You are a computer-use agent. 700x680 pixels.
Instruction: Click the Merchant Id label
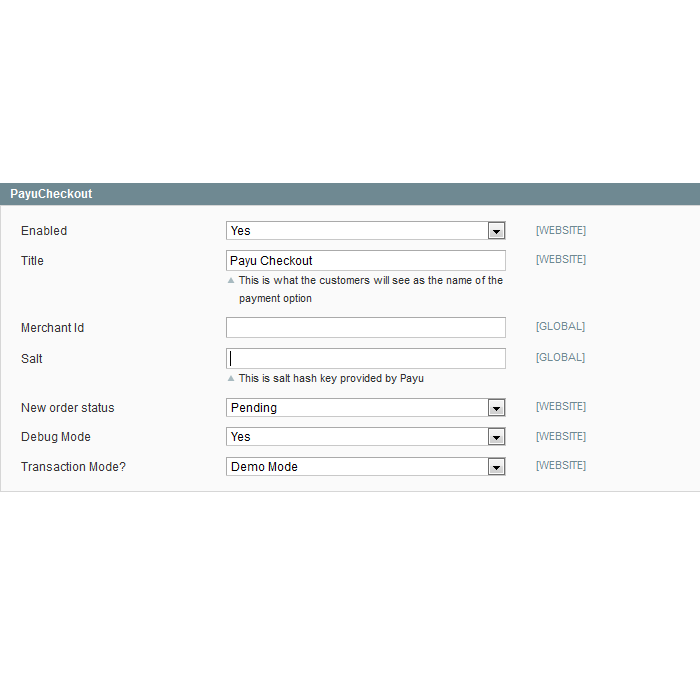coord(52,328)
